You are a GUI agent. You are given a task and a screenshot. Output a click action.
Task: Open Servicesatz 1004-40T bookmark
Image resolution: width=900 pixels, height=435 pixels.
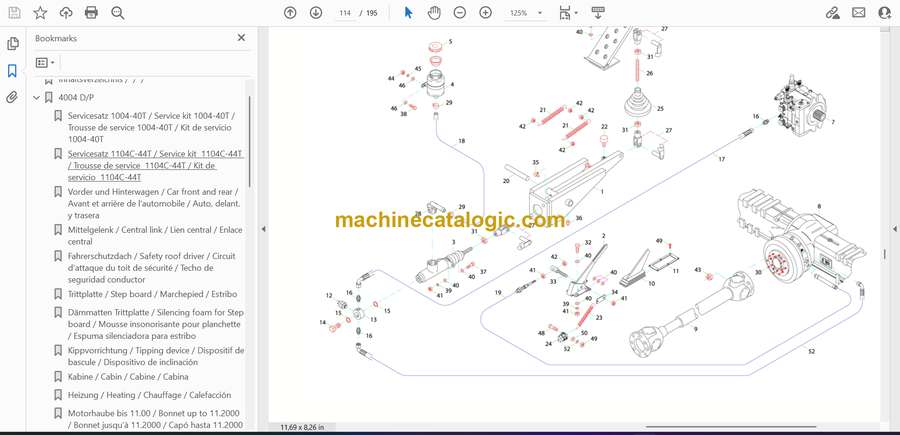click(x=150, y=127)
